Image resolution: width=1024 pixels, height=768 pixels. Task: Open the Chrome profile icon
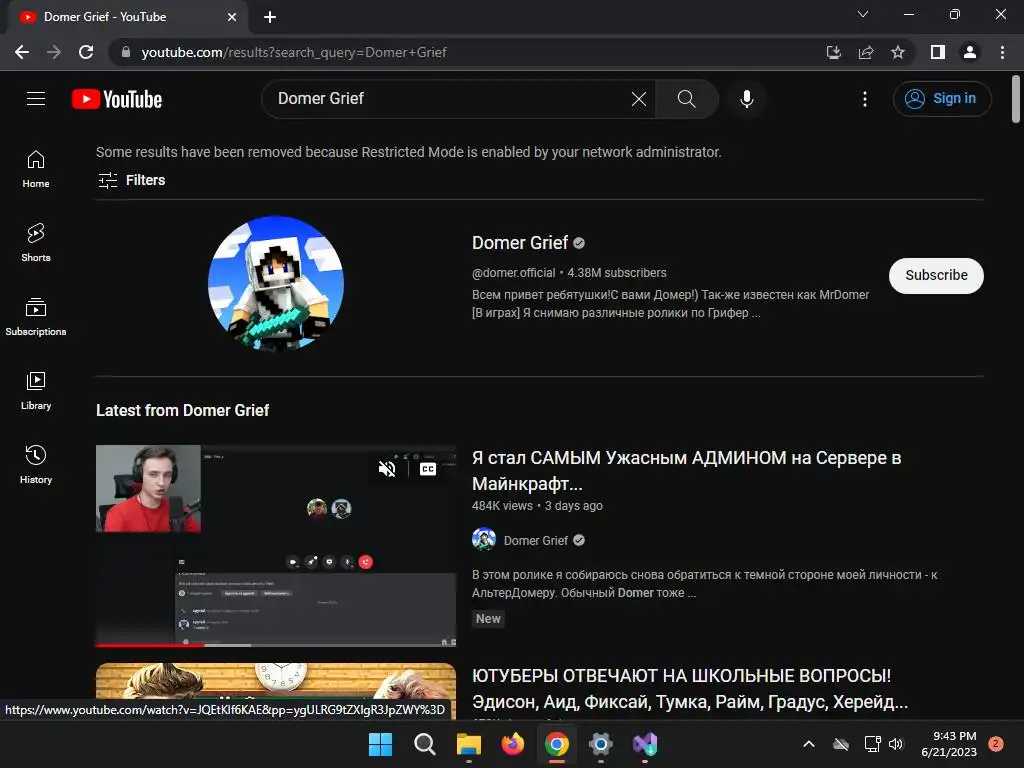coord(970,52)
